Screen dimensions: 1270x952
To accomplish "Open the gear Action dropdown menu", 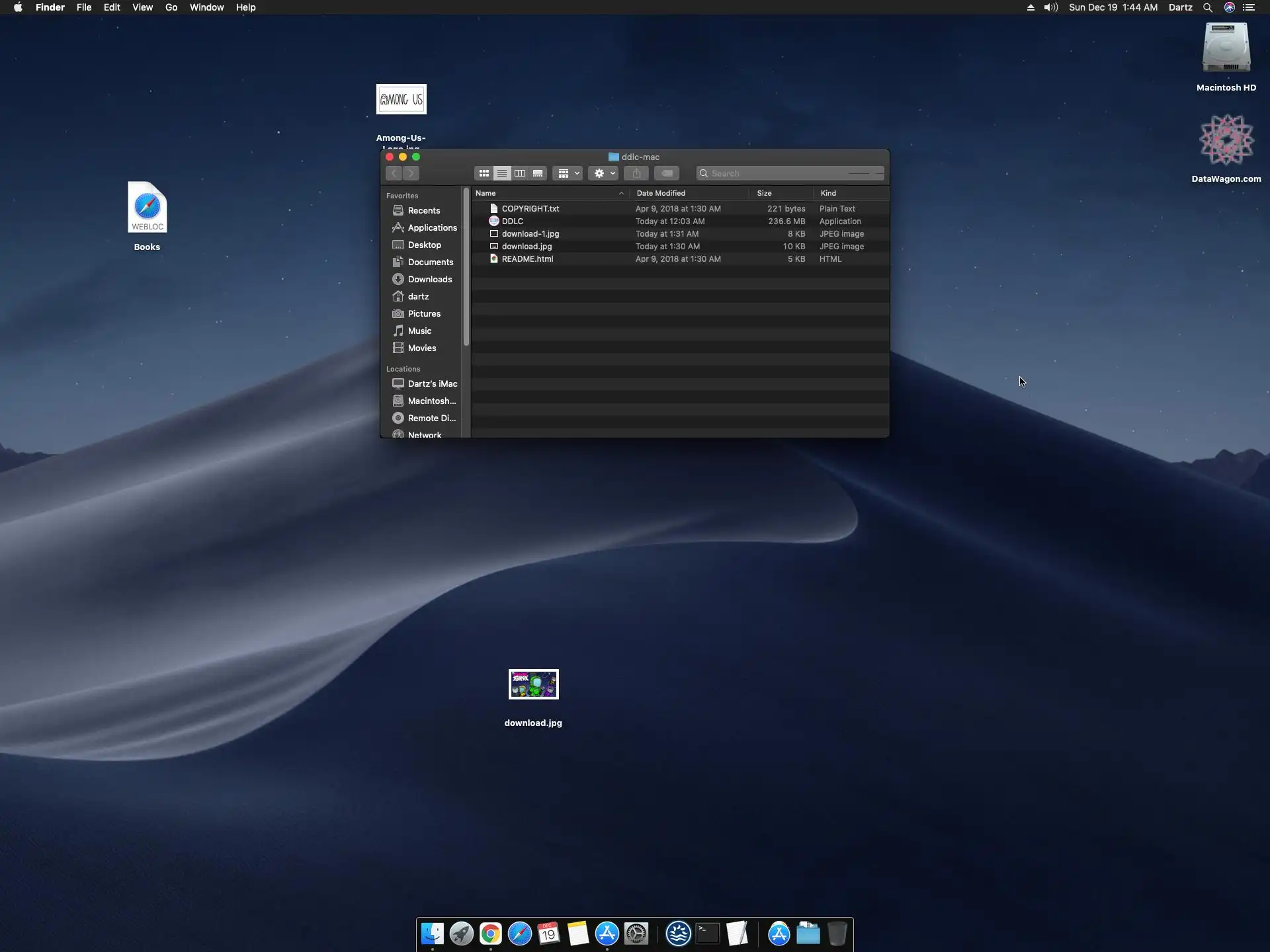I will (x=603, y=173).
